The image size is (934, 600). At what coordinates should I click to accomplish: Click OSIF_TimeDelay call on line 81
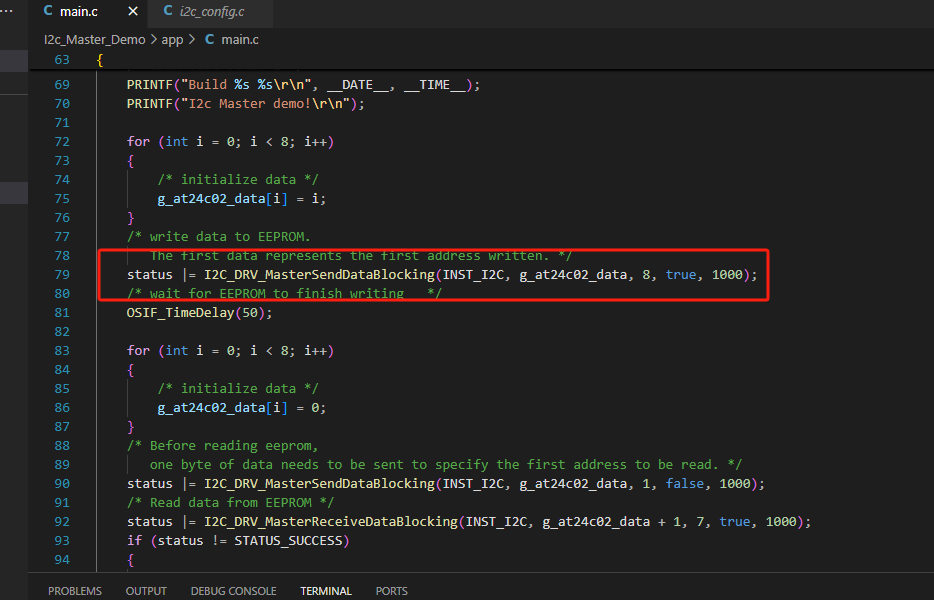tap(200, 312)
